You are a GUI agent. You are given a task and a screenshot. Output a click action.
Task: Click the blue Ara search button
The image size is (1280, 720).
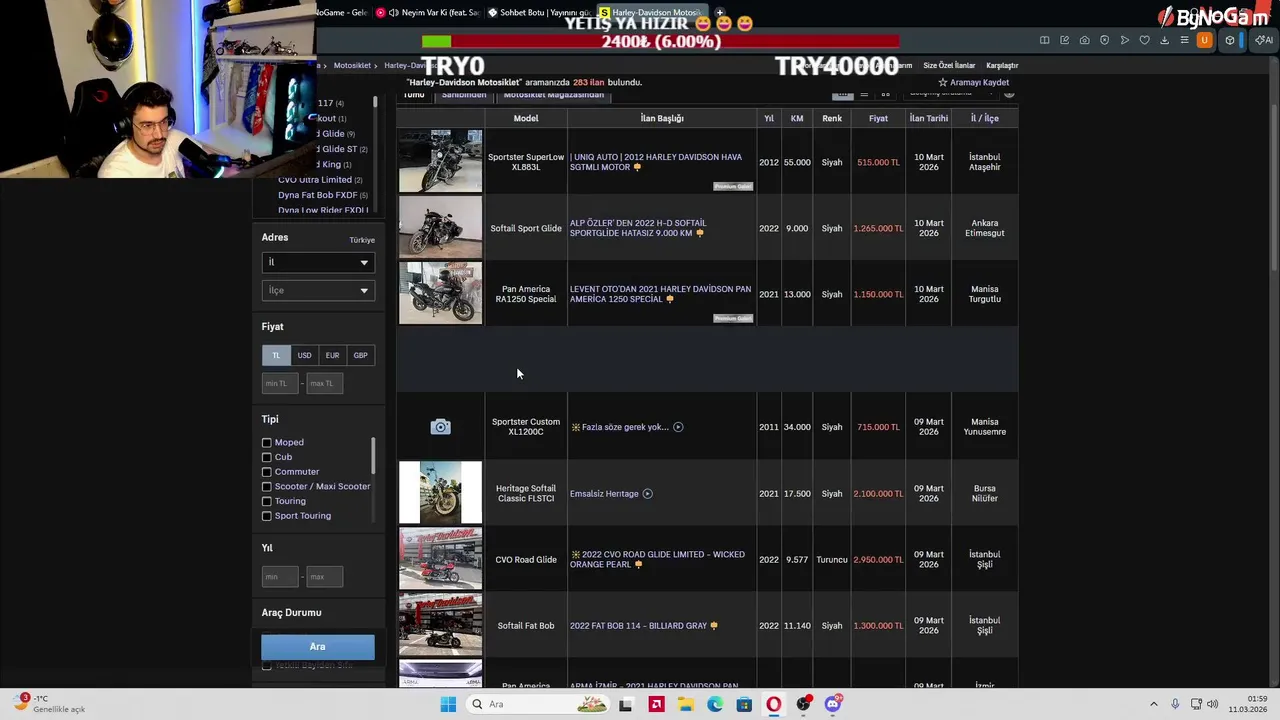[x=318, y=647]
